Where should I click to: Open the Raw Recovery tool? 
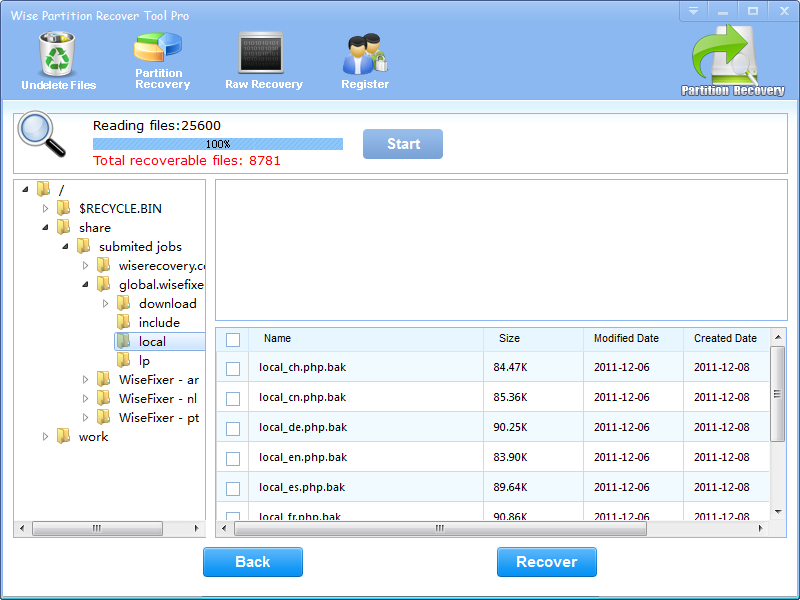[263, 54]
